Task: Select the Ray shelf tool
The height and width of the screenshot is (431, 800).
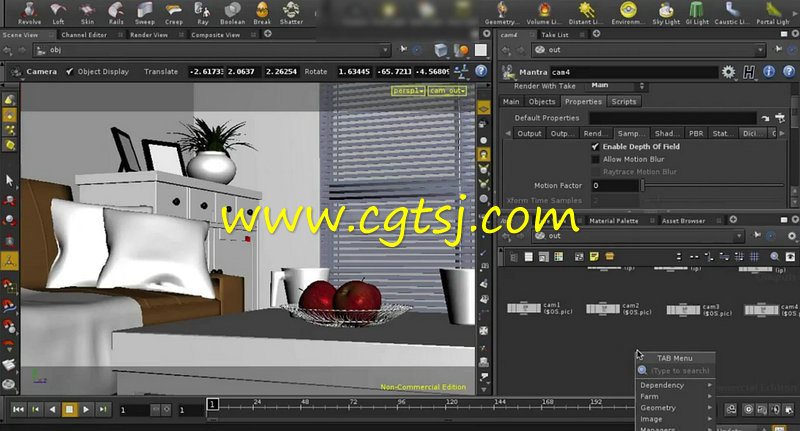Action: click(203, 13)
